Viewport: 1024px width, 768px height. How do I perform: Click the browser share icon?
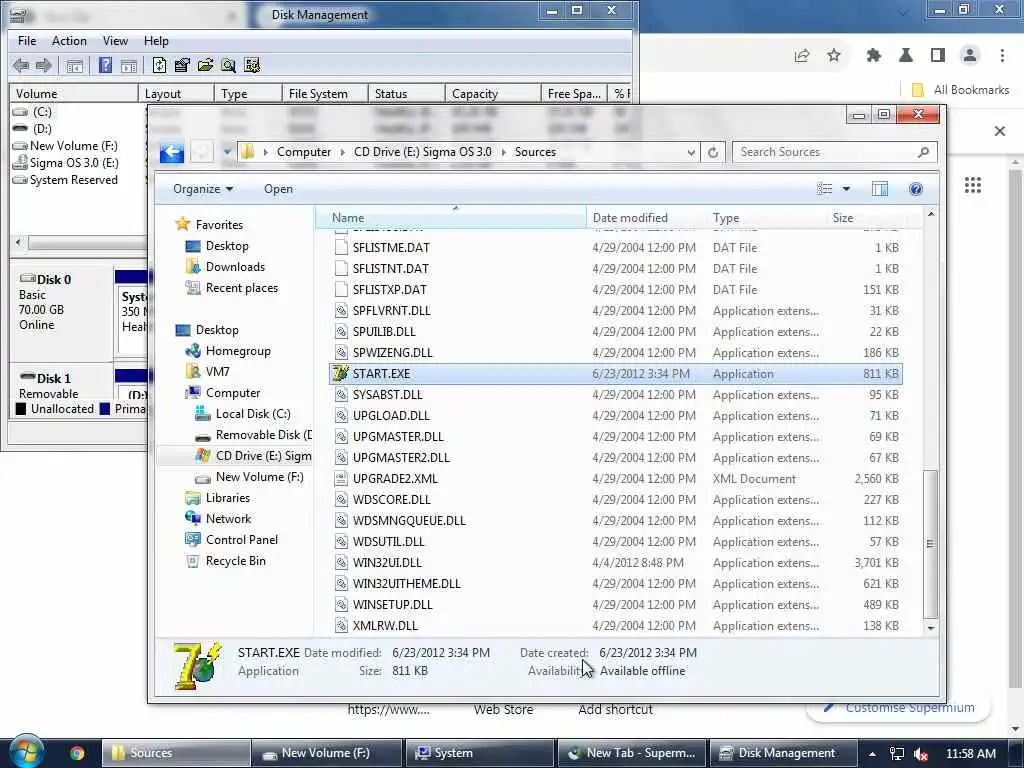point(802,56)
